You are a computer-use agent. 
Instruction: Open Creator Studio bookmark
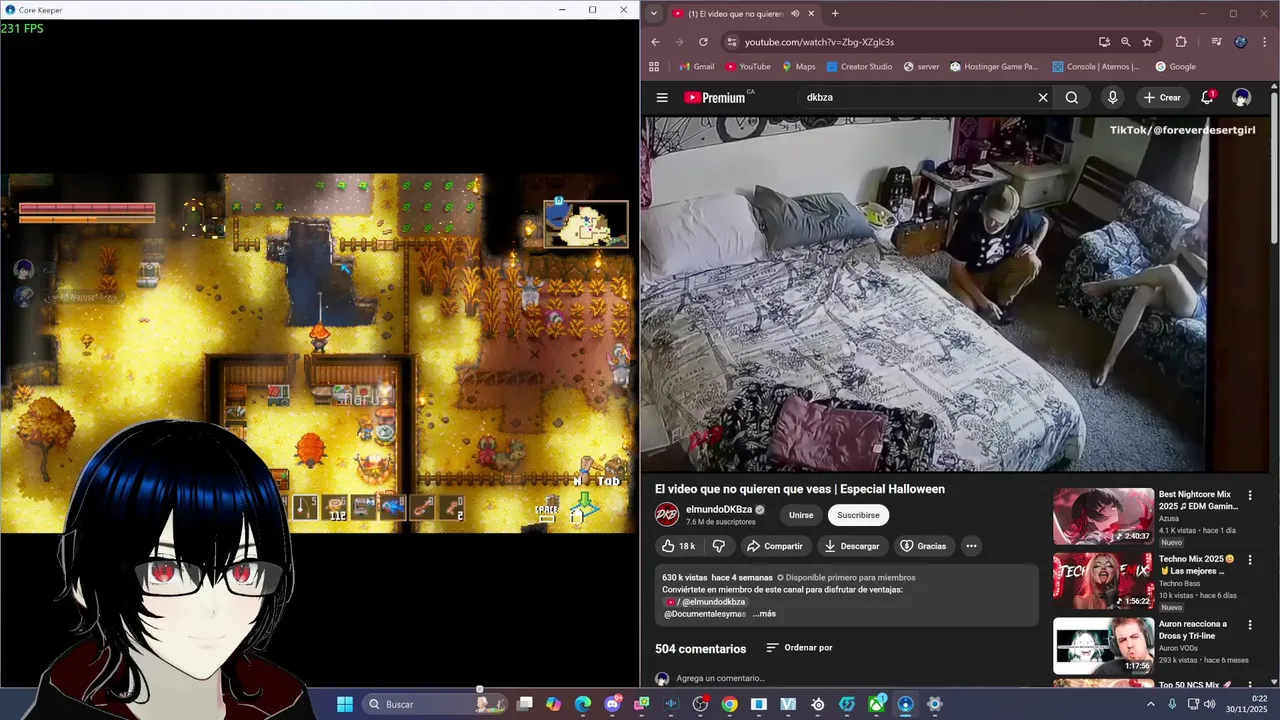click(858, 67)
